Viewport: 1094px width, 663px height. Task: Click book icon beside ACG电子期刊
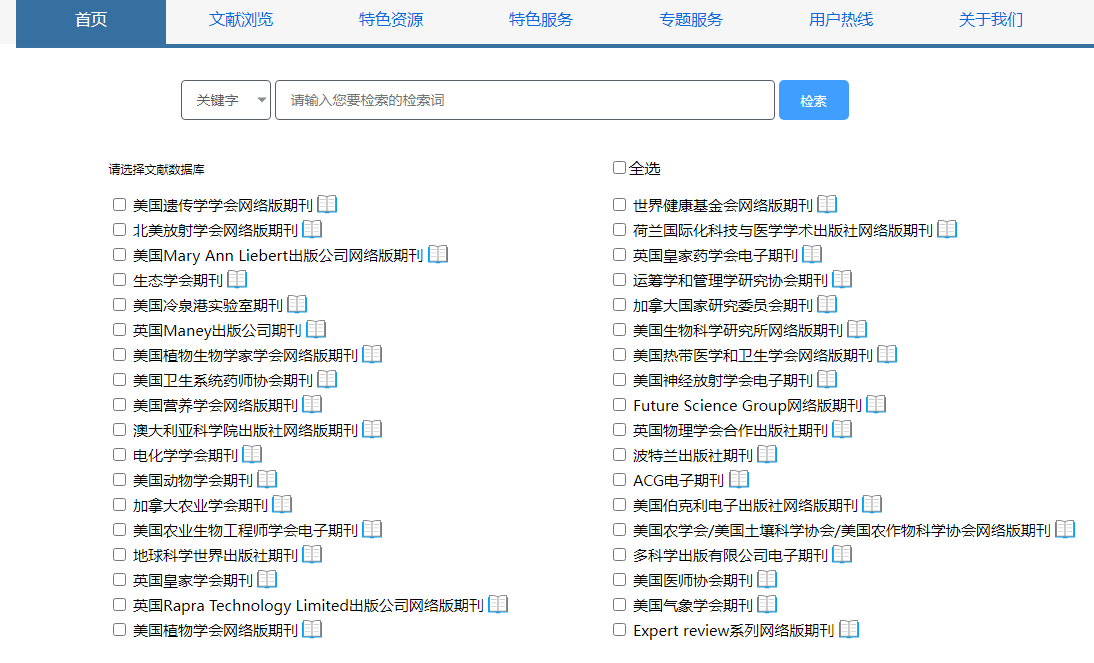coord(739,479)
